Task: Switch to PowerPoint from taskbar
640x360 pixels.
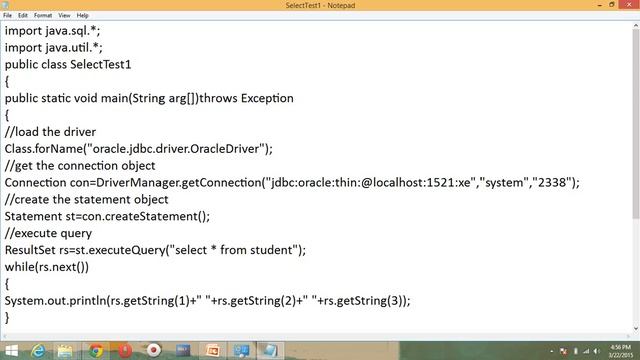Action: (213, 351)
